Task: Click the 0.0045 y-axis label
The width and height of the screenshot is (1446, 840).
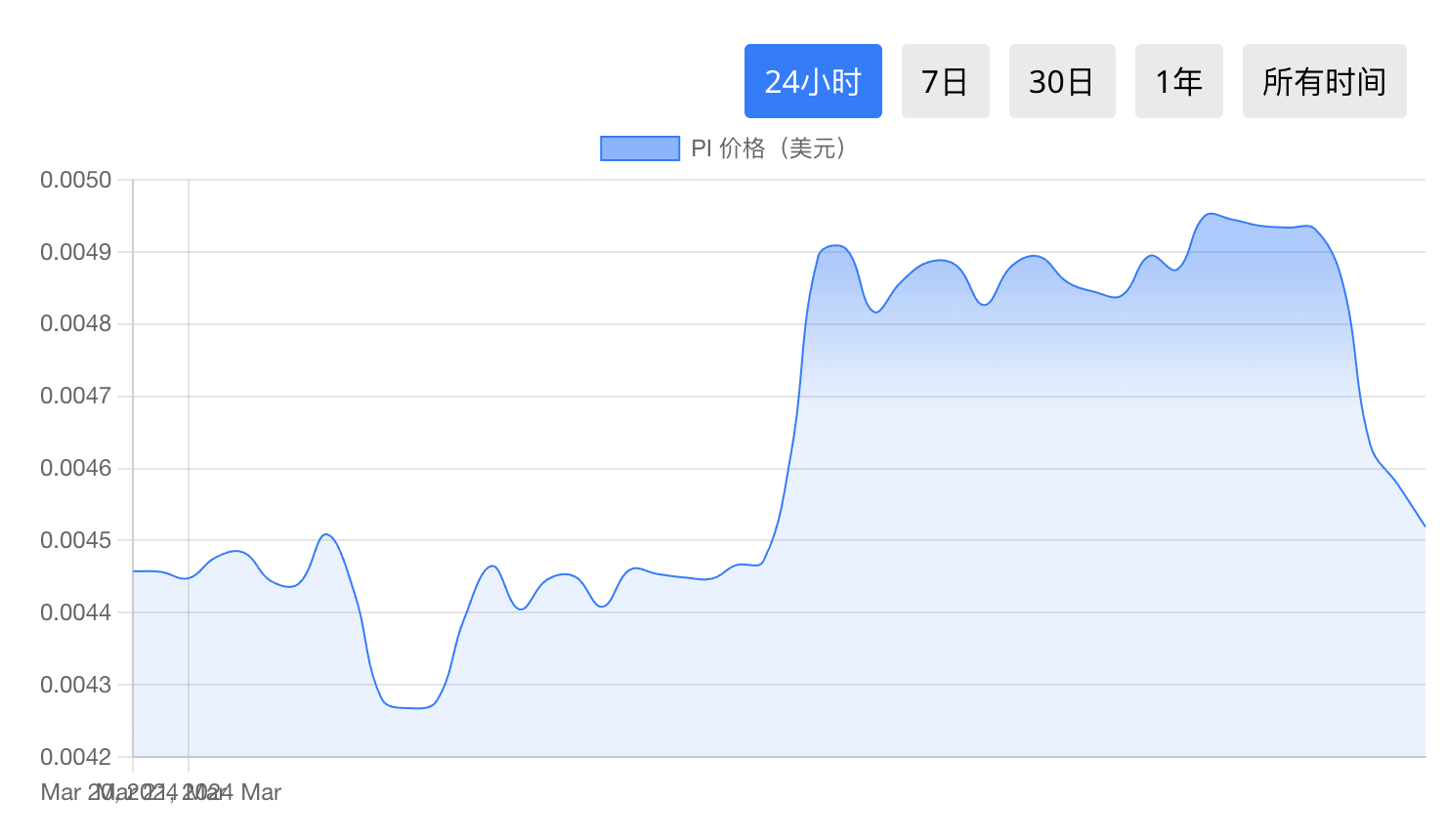Action: (76, 540)
